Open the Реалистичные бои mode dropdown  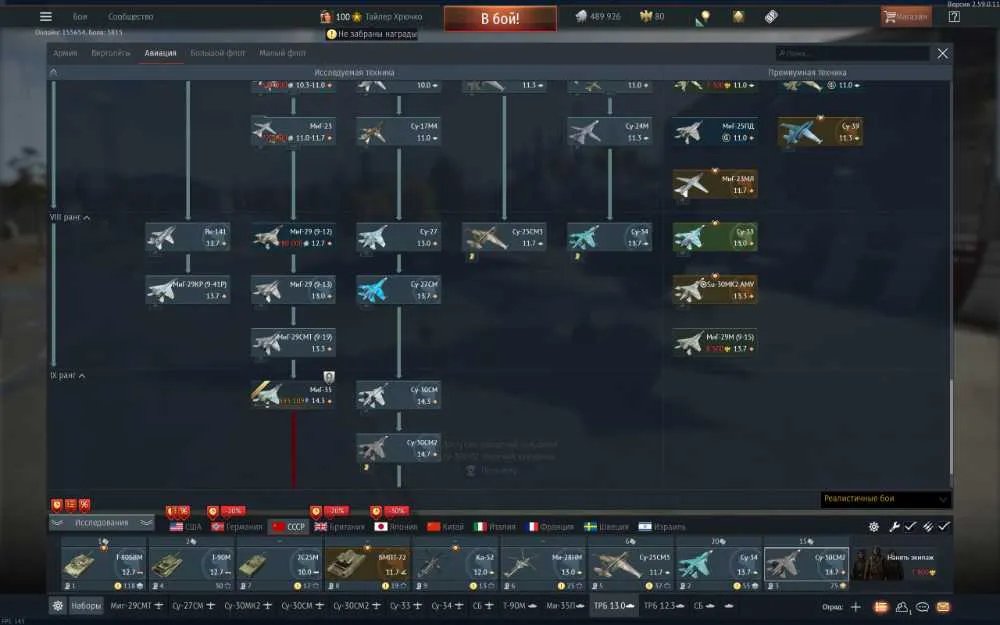(x=885, y=499)
